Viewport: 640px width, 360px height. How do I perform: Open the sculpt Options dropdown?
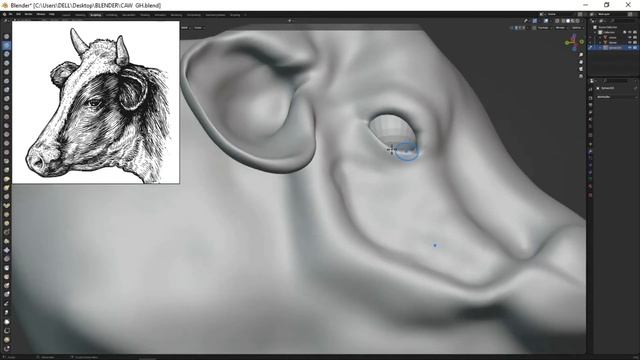[577, 28]
